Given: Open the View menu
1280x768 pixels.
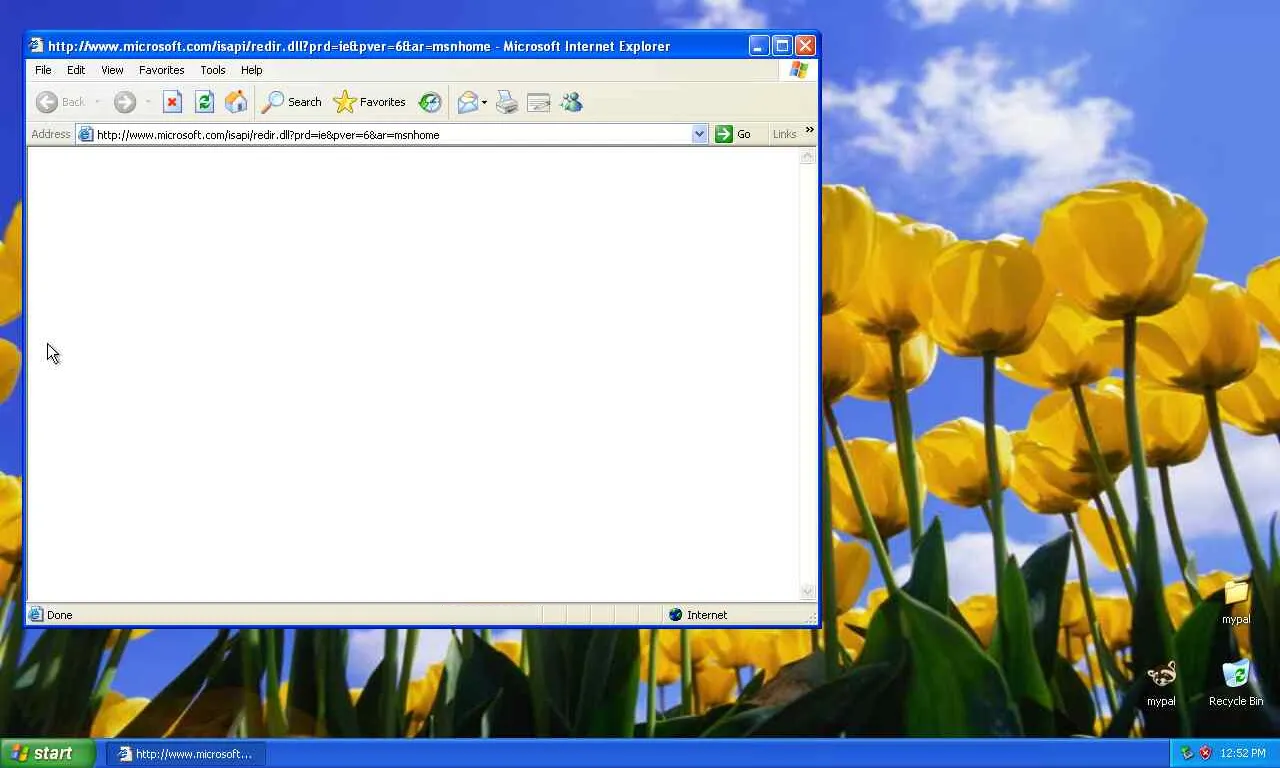Looking at the screenshot, I should [112, 70].
